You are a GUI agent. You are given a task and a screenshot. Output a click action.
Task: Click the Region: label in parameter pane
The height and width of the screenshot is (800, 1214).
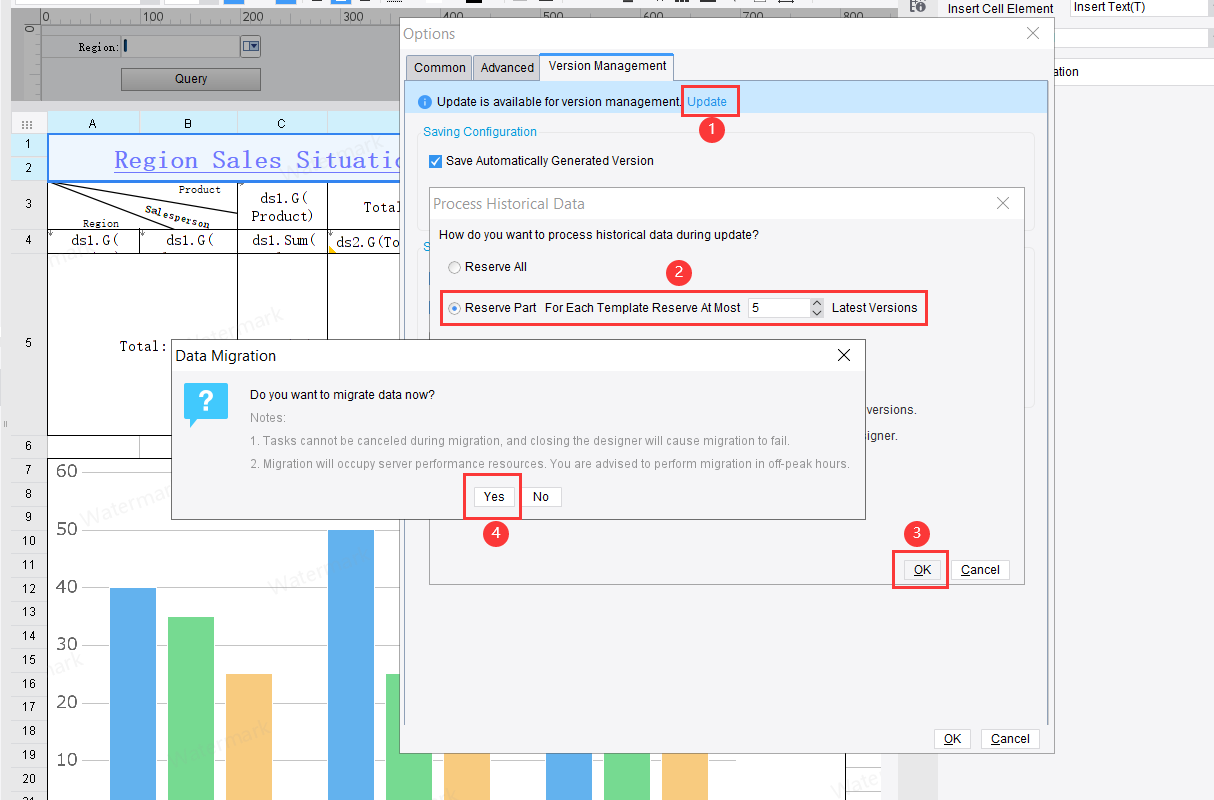(98, 47)
